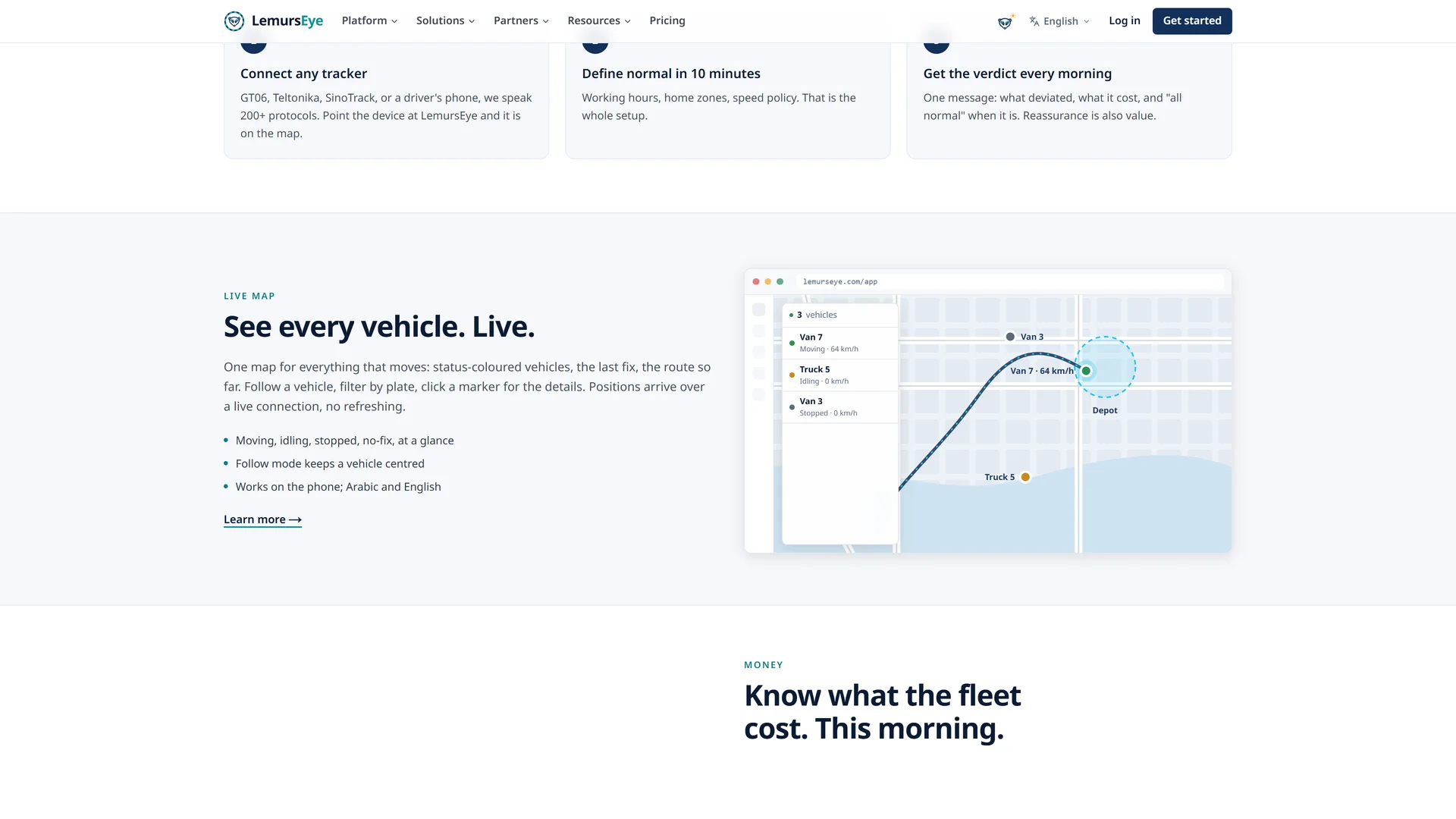This screenshot has height=819, width=1456.
Task: Open the English language selector
Action: click(1059, 21)
